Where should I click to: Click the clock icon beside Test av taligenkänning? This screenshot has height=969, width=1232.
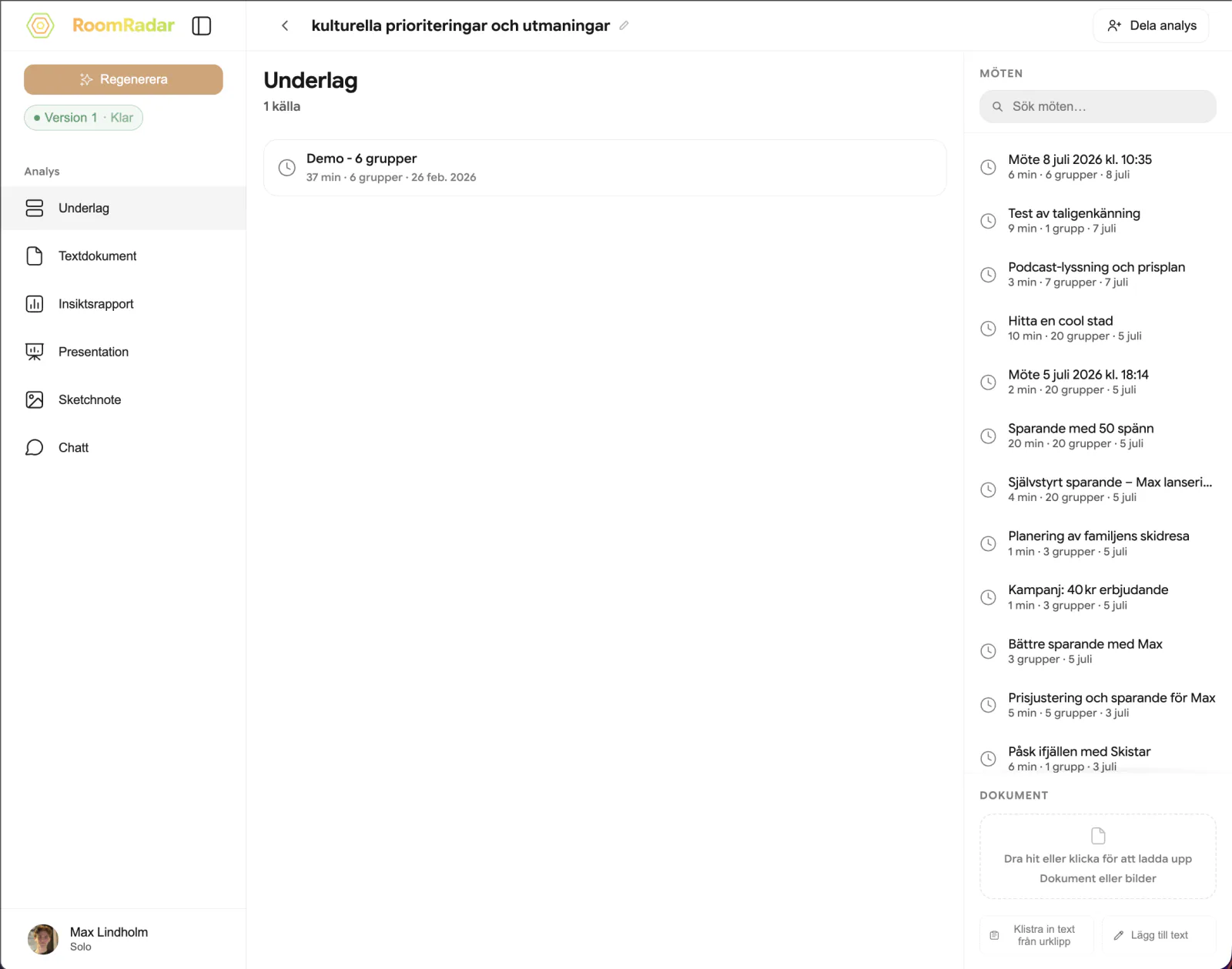988,221
